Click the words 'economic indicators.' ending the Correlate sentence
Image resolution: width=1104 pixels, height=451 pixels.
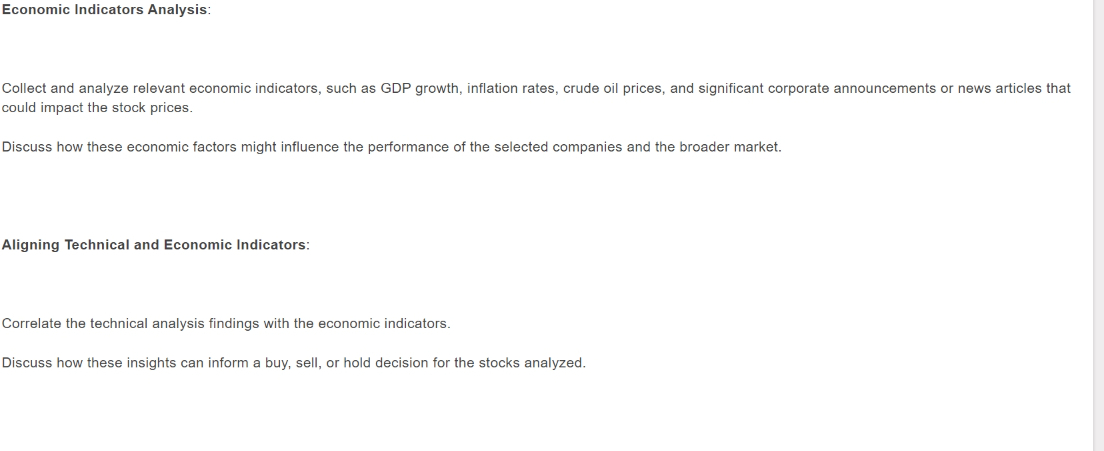pos(384,324)
